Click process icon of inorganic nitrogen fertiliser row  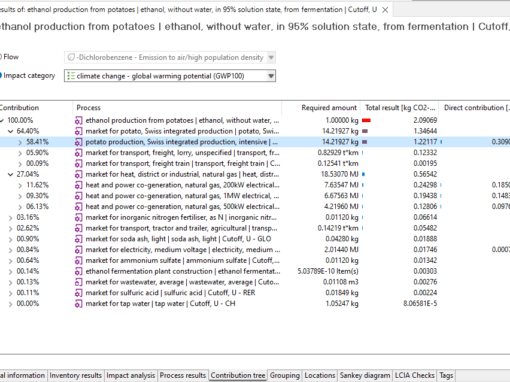point(78,218)
